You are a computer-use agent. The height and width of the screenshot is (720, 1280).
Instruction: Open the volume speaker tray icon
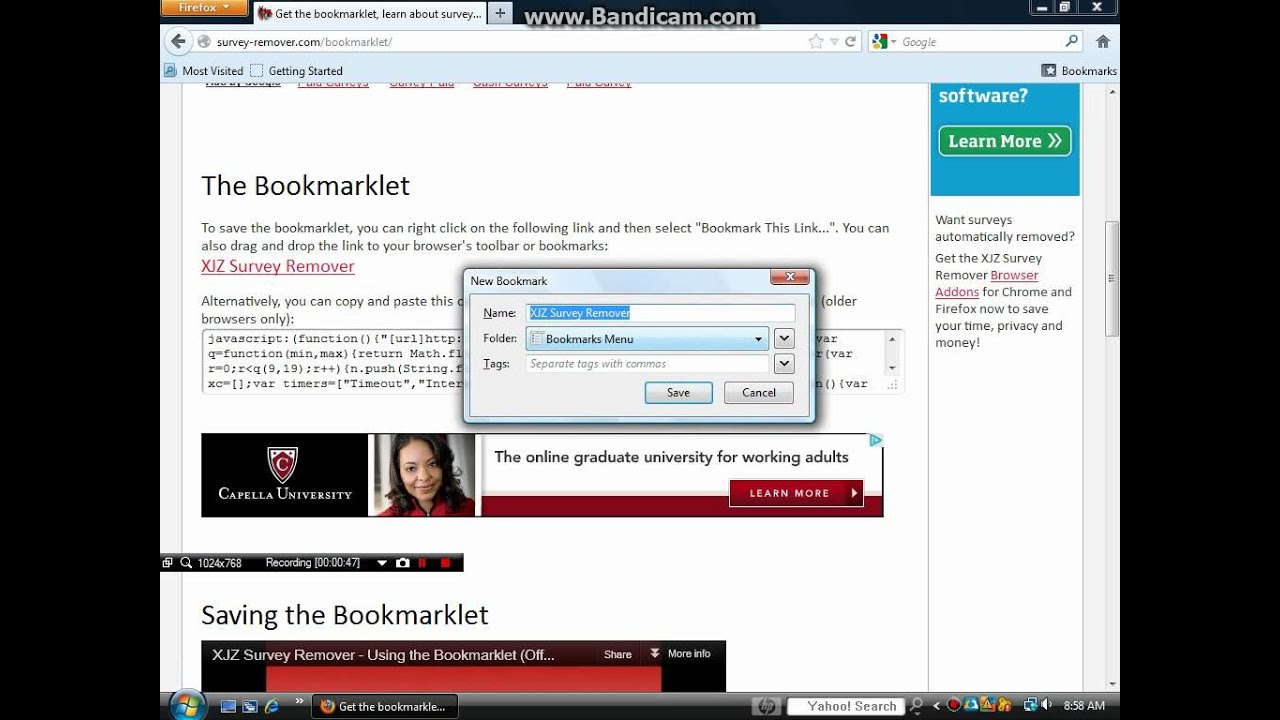point(1048,705)
